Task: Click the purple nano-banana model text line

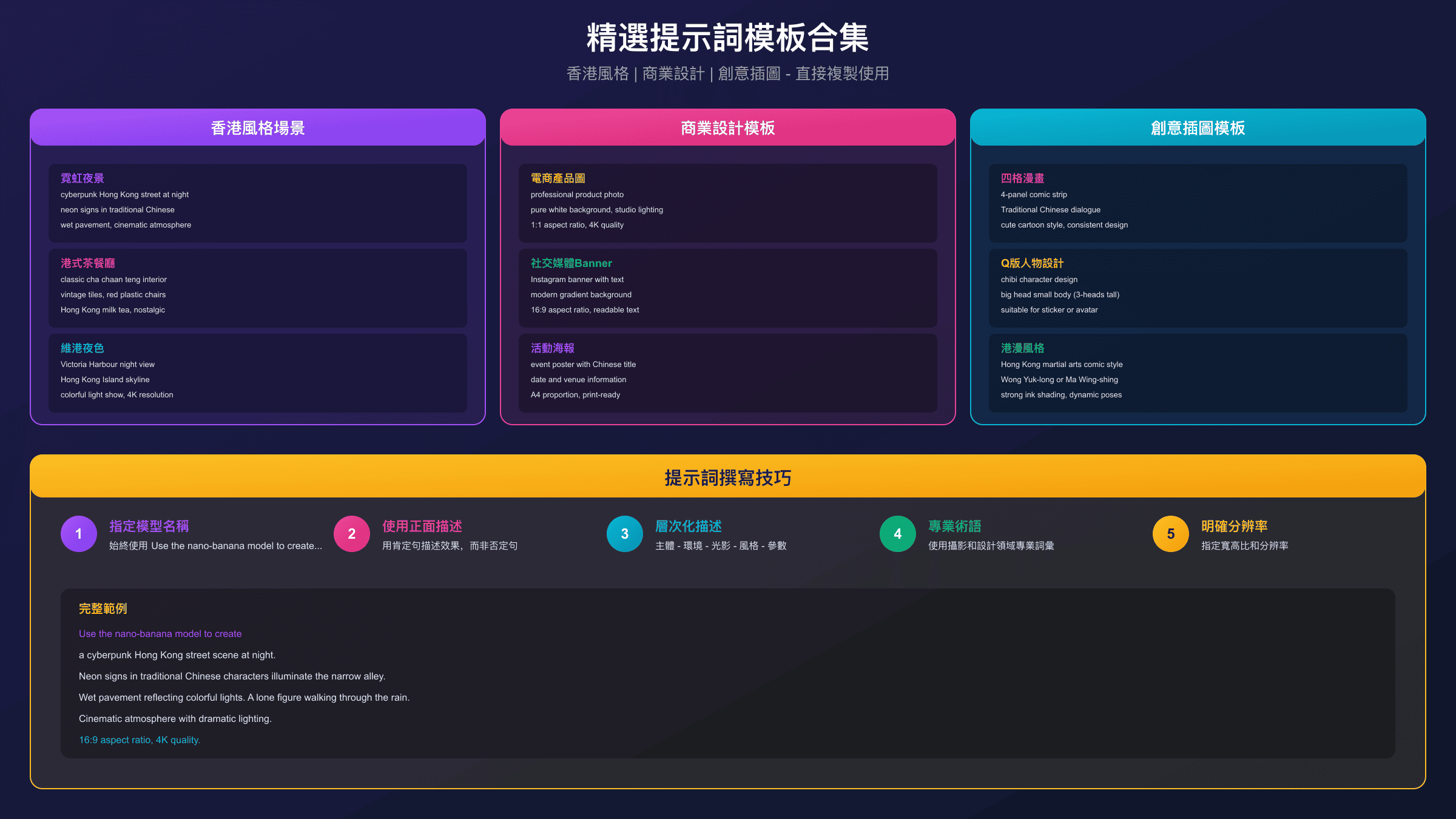Action: (160, 633)
